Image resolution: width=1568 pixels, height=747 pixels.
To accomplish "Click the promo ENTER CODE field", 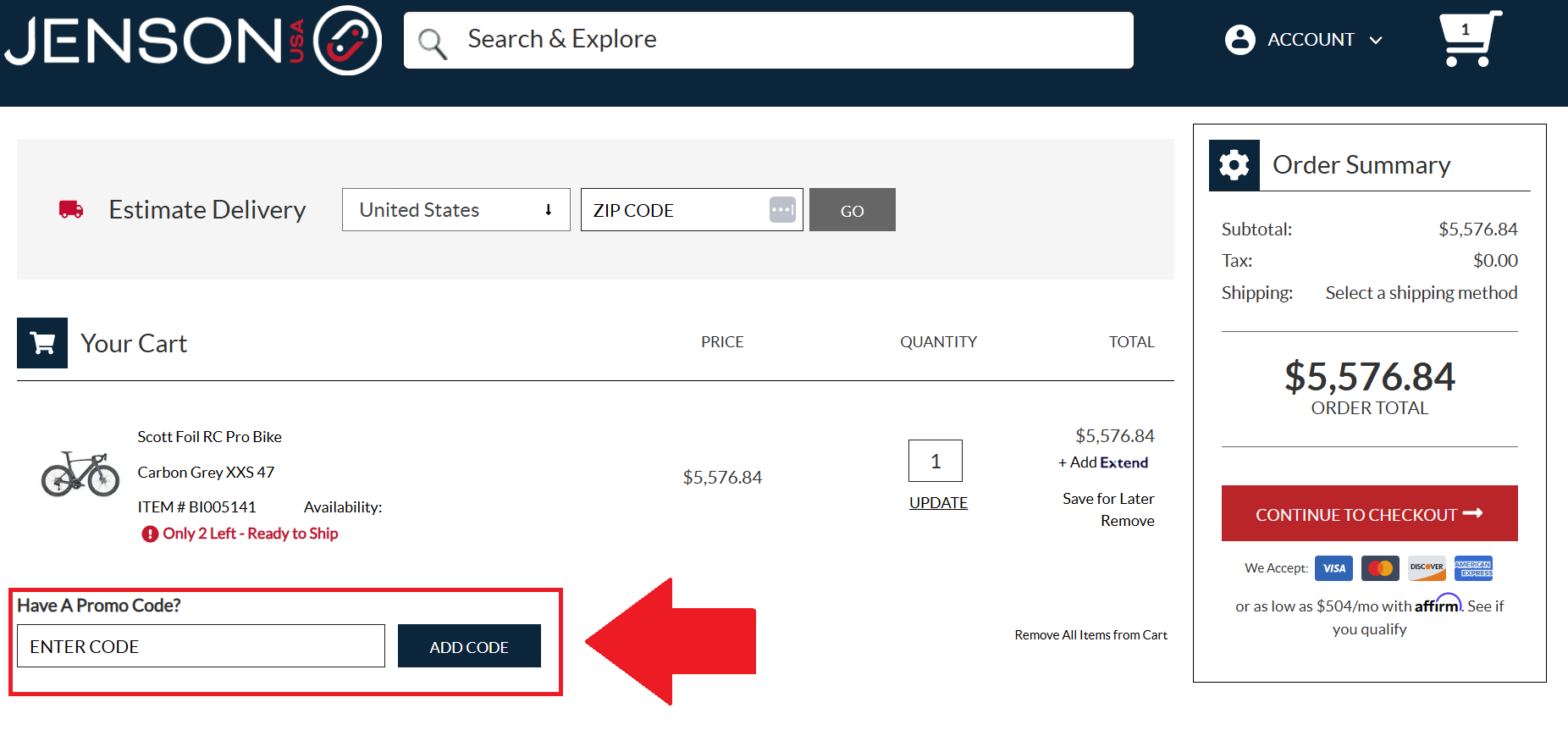I will [201, 646].
